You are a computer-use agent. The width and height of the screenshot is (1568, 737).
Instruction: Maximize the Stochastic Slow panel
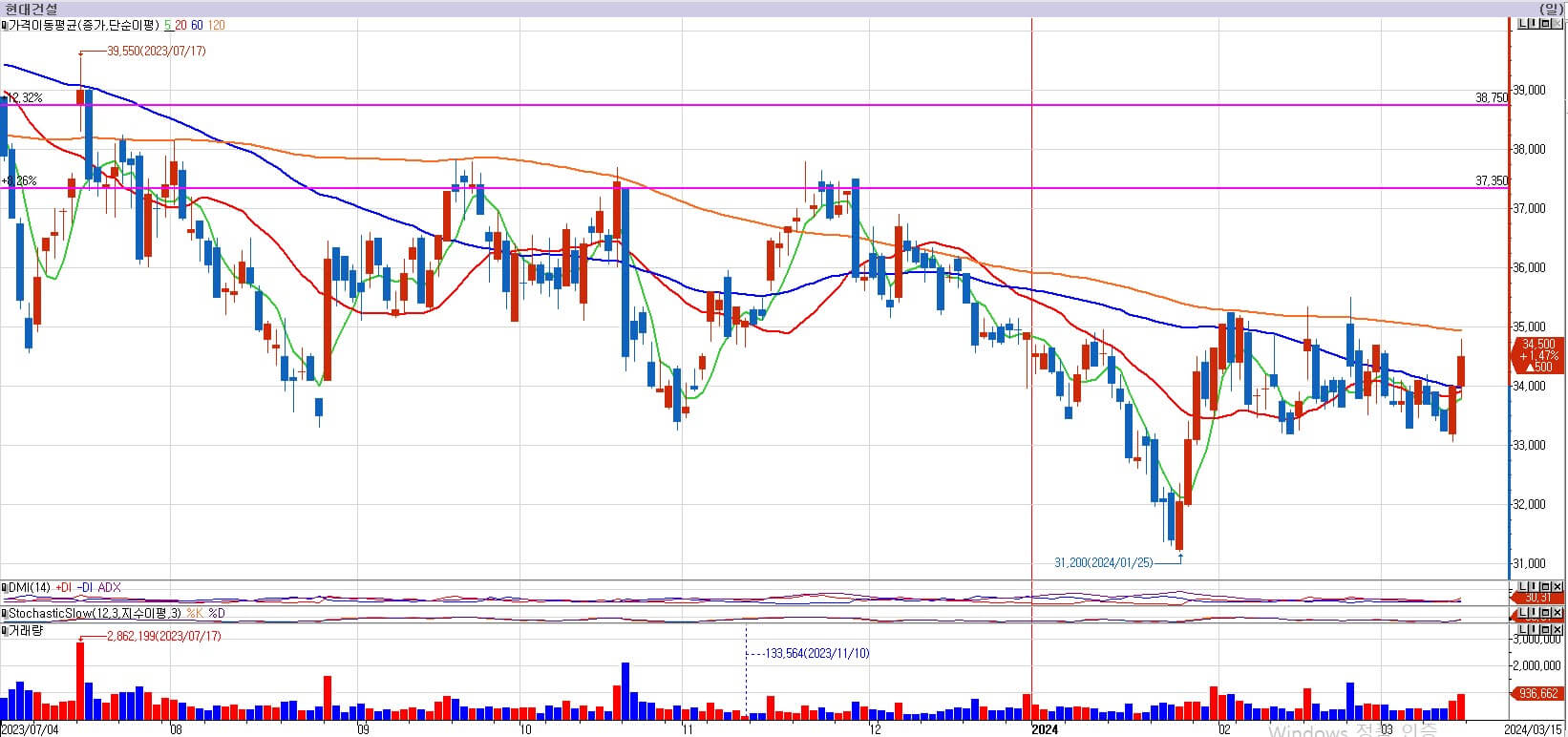pos(1545,612)
